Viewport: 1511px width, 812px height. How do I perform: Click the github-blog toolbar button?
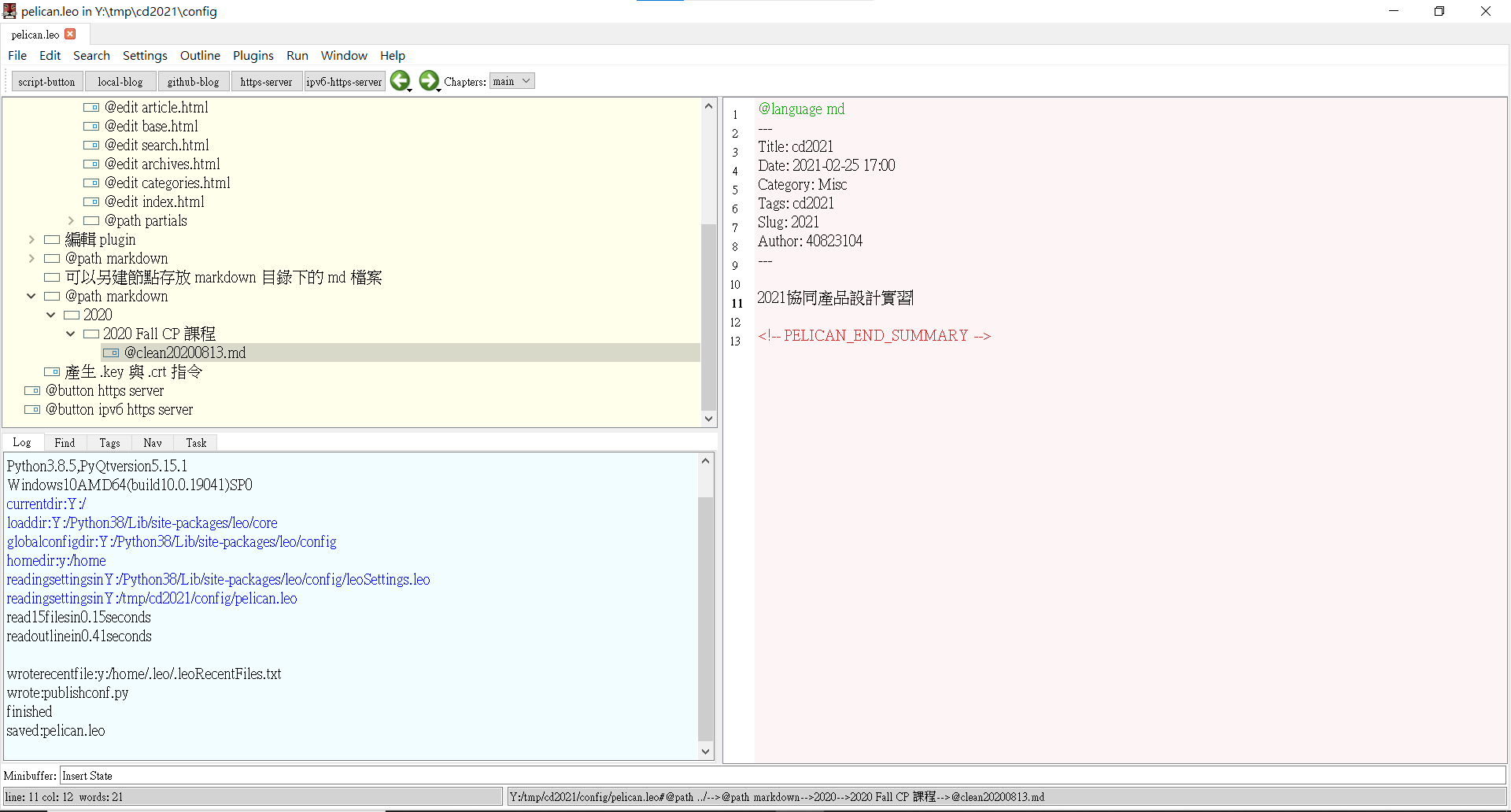(x=194, y=81)
